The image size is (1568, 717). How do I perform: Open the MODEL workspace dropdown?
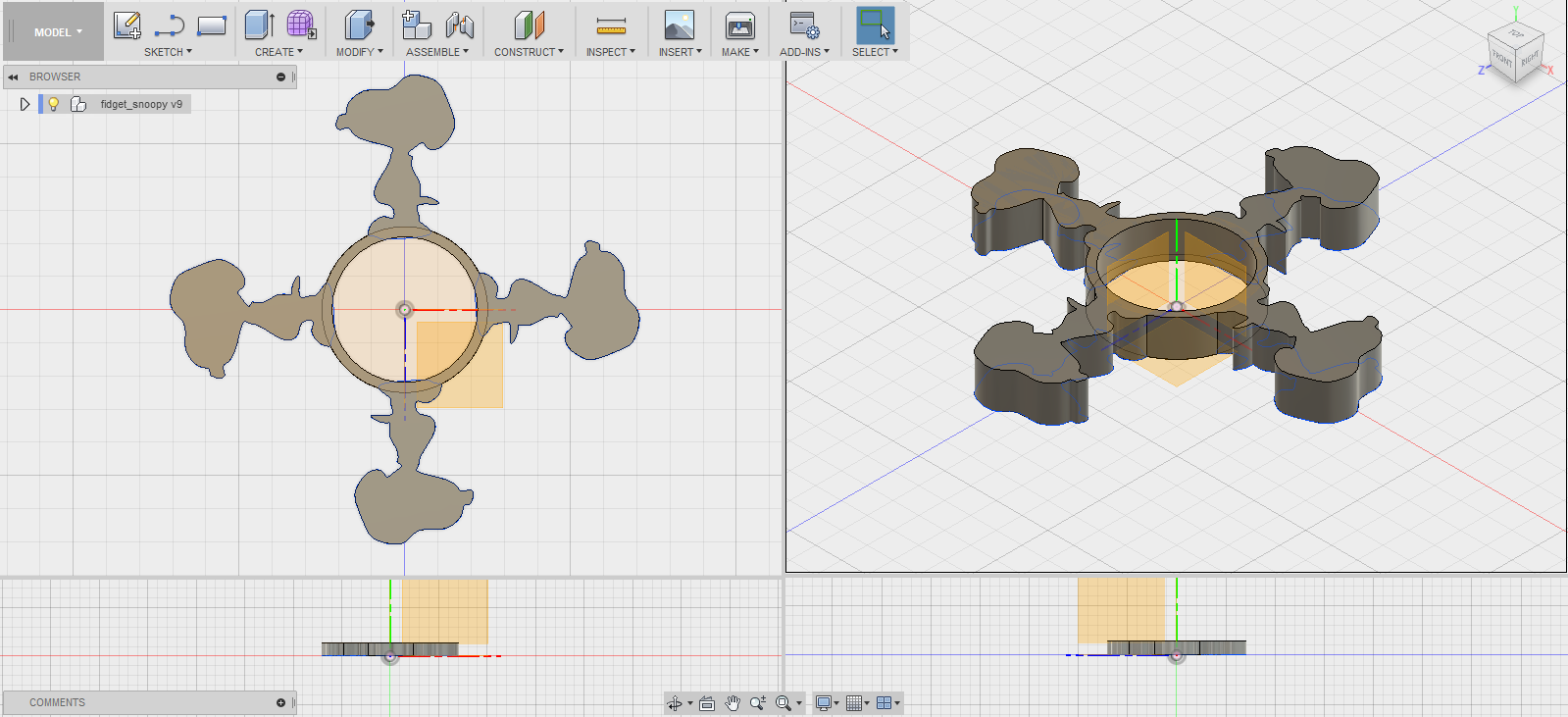tap(57, 32)
